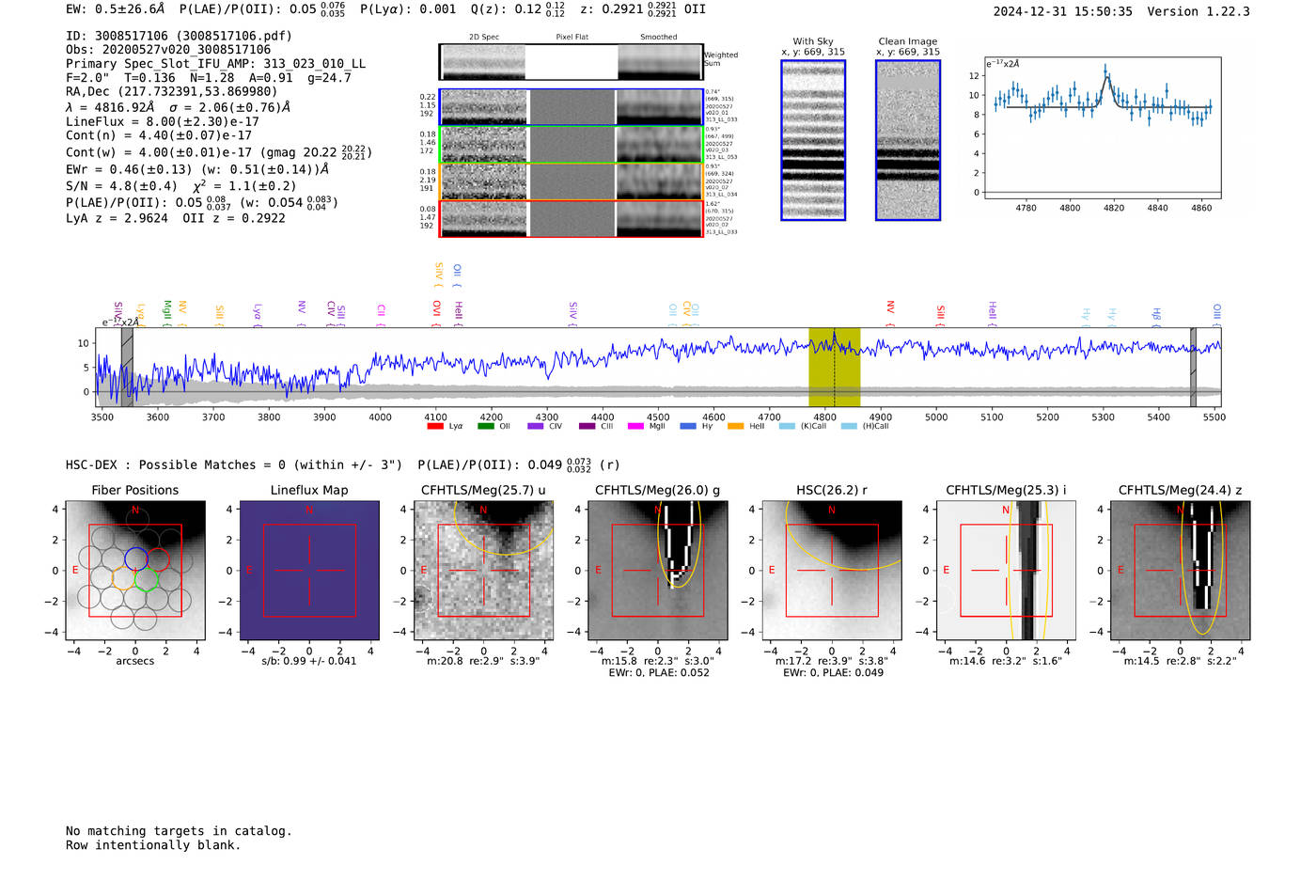Click the Primary Spec_Slot_IFU_AMP line
The width and height of the screenshot is (1316, 896).
tap(215, 64)
